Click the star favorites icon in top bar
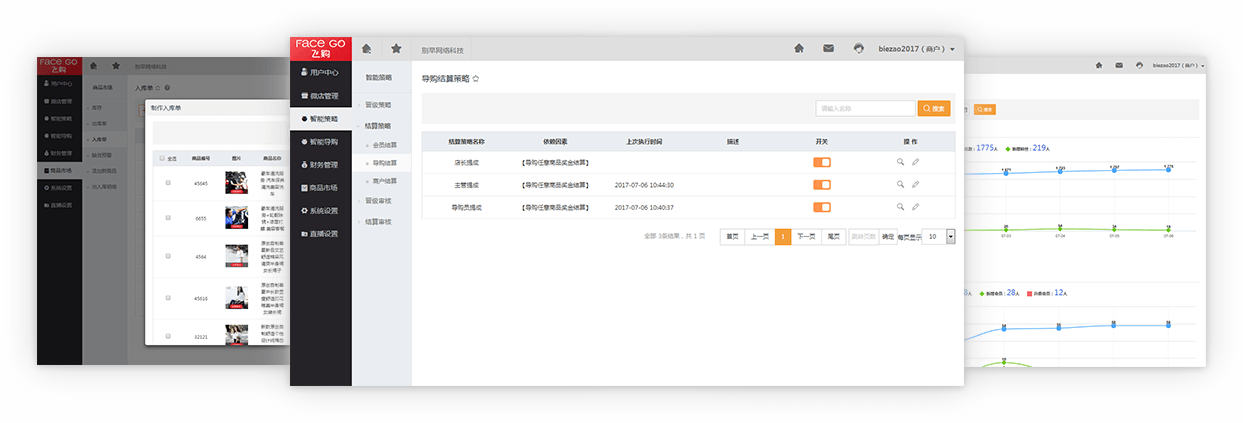The width and height of the screenshot is (1243, 423). (396, 49)
